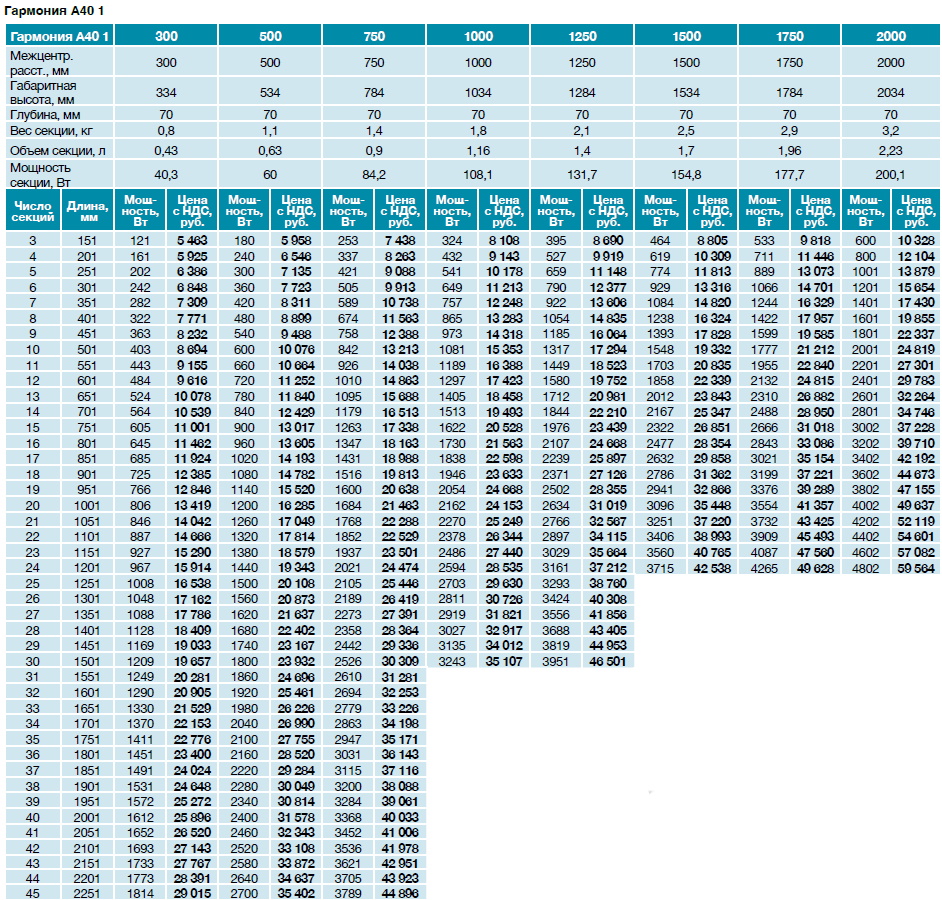
Task: Click section volume value "1,7"
Action: click(x=686, y=150)
